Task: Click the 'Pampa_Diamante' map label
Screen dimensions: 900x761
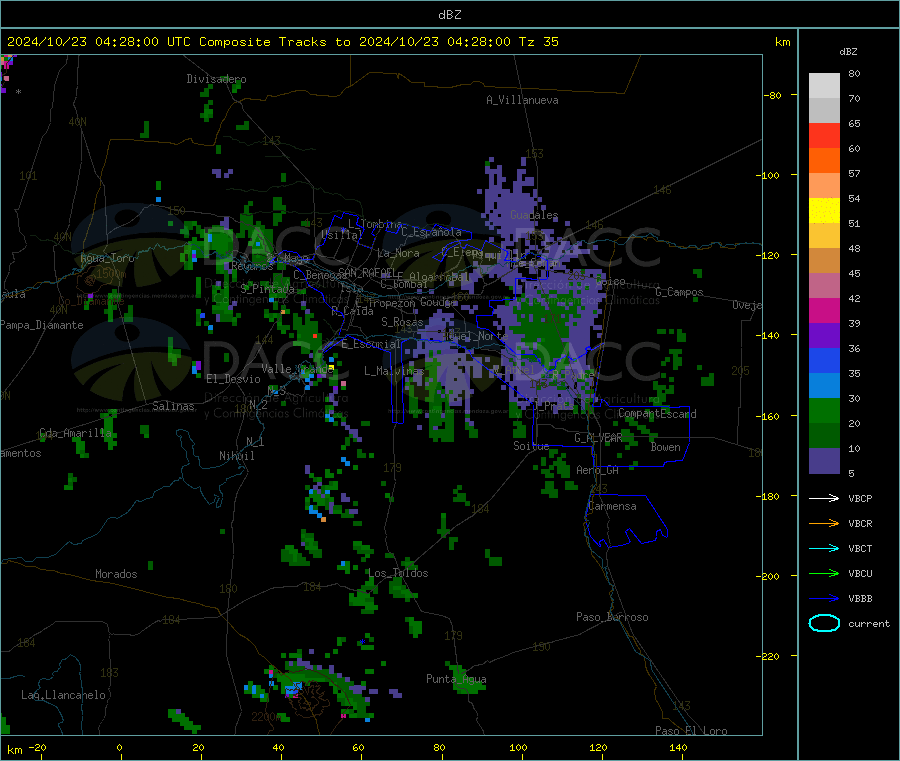Action: click(x=42, y=325)
